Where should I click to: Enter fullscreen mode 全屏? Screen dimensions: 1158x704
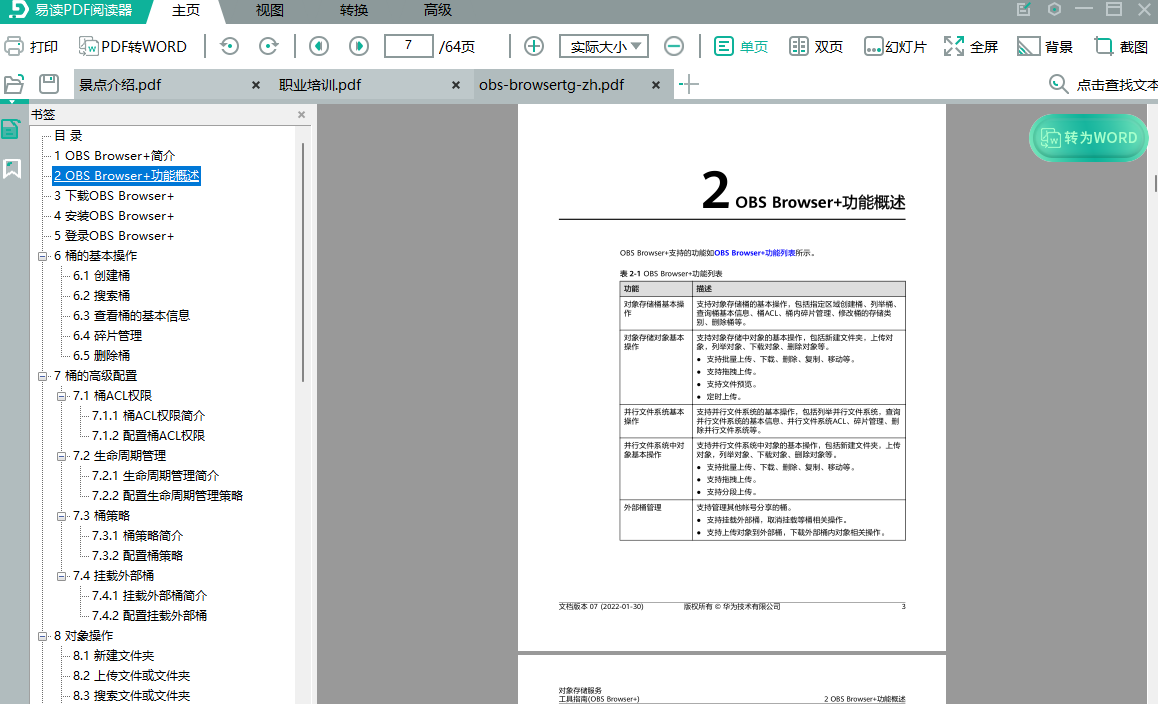[x=971, y=47]
